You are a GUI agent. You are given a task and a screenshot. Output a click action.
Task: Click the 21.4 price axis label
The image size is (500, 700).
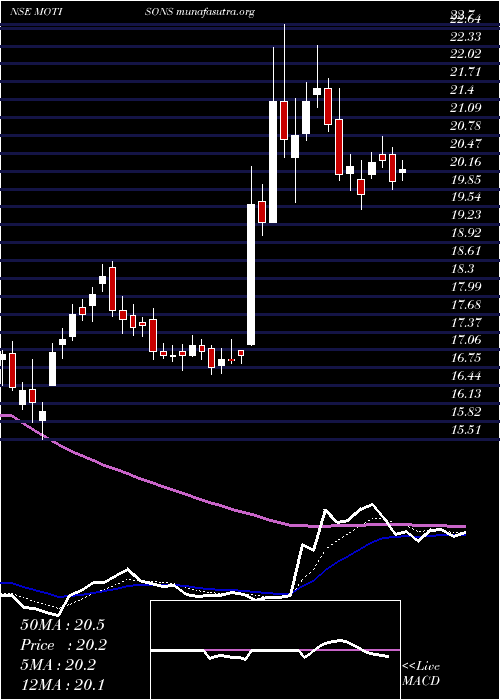pyautogui.click(x=464, y=90)
